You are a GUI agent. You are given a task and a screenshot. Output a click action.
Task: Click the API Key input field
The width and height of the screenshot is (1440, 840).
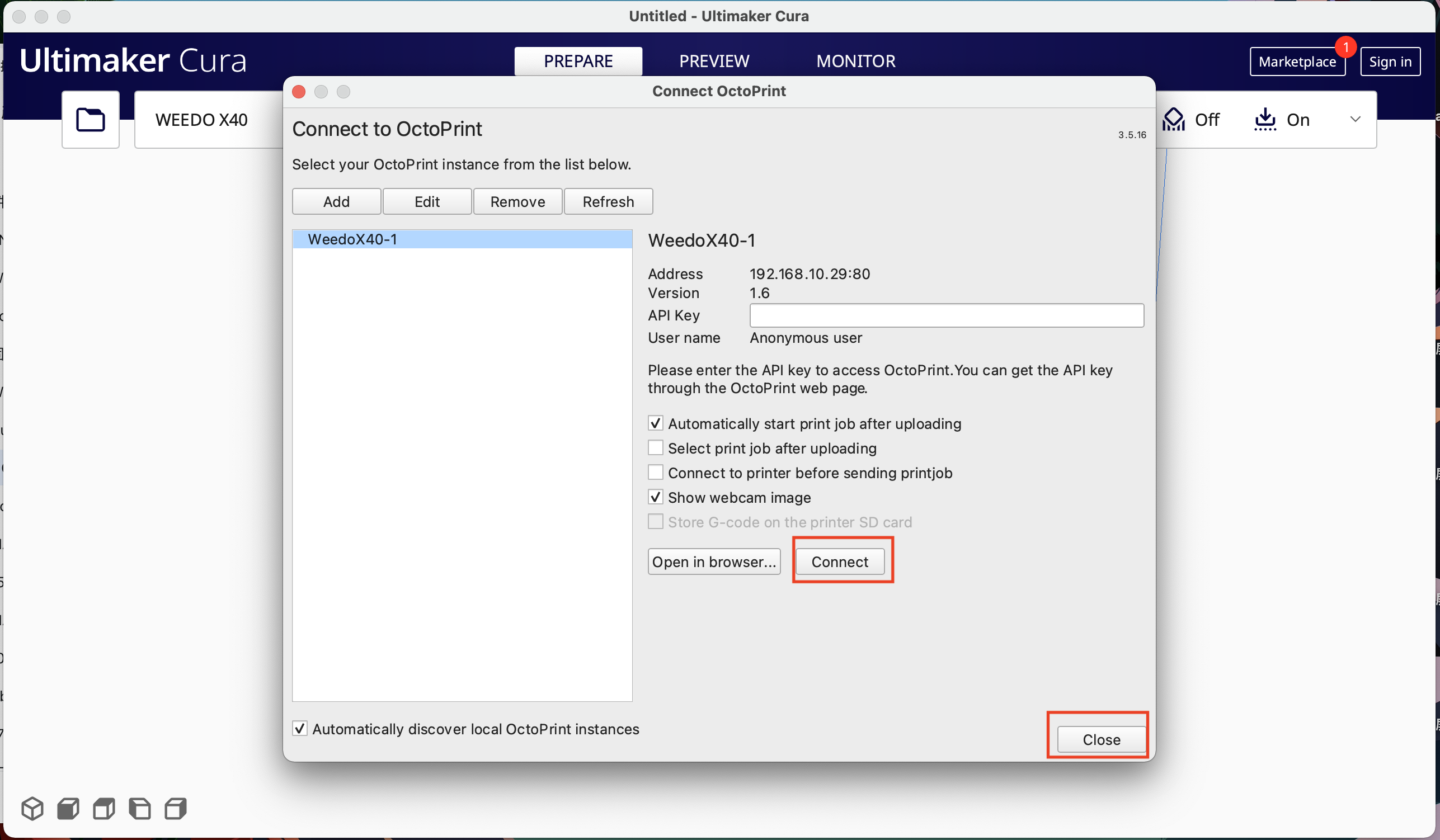click(x=946, y=315)
